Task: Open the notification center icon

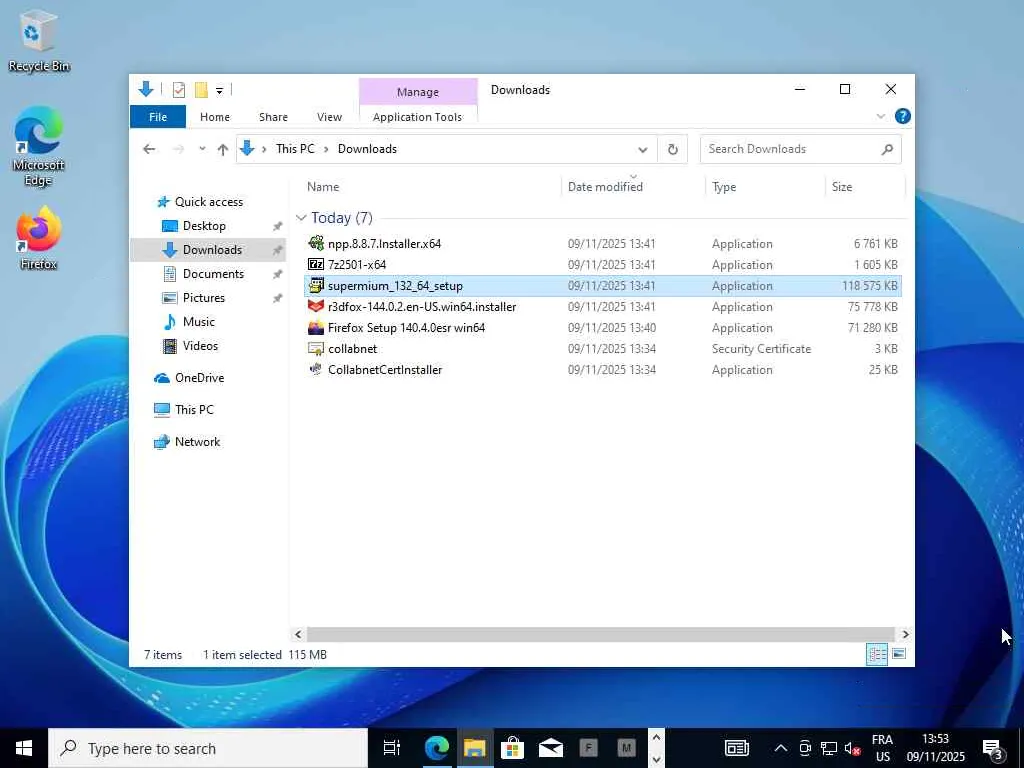Action: coord(993,748)
